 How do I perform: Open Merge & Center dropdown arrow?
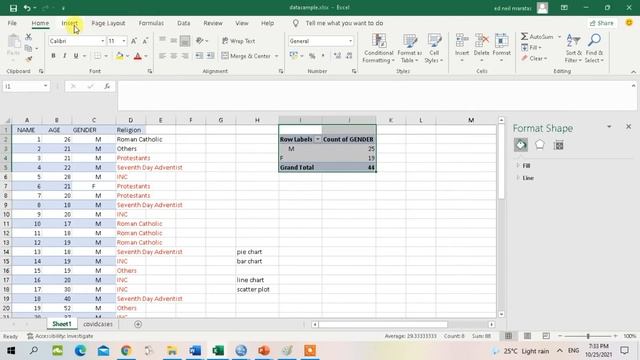point(277,56)
